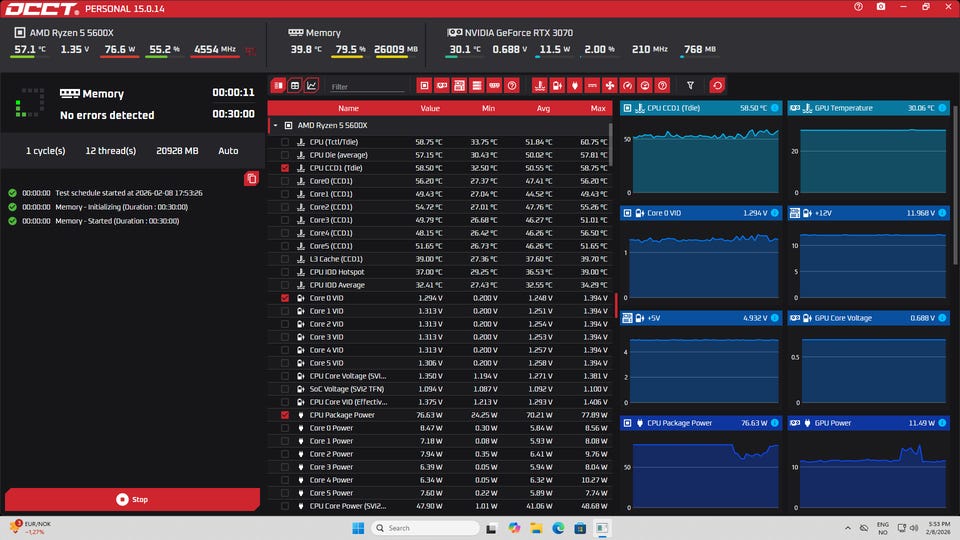Open File Explorer from the taskbar
This screenshot has width=960, height=540.
tap(536, 528)
